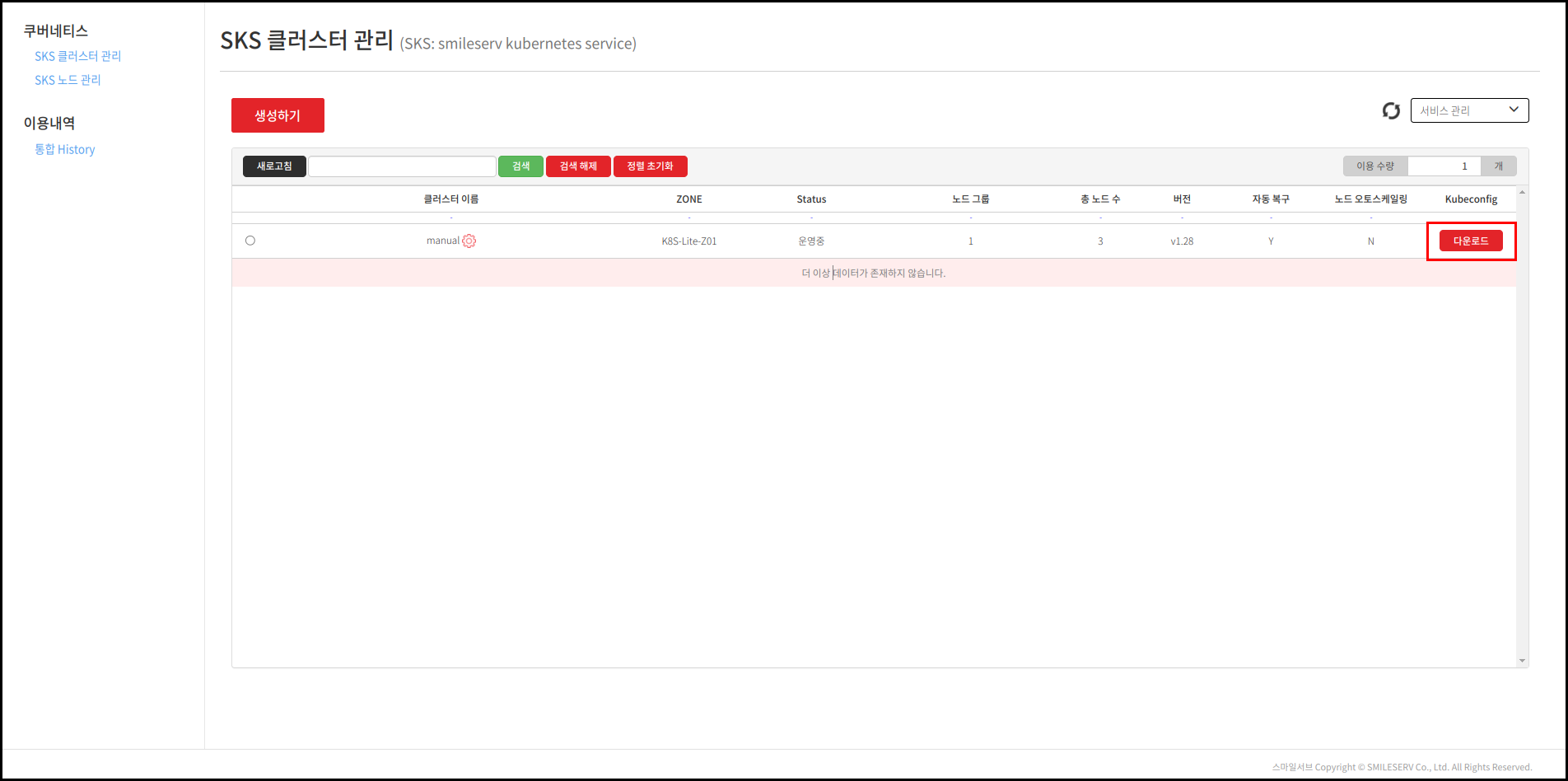The height and width of the screenshot is (781, 1568).
Task: Click the 정렬 초기화 reset sort button
Action: (650, 166)
